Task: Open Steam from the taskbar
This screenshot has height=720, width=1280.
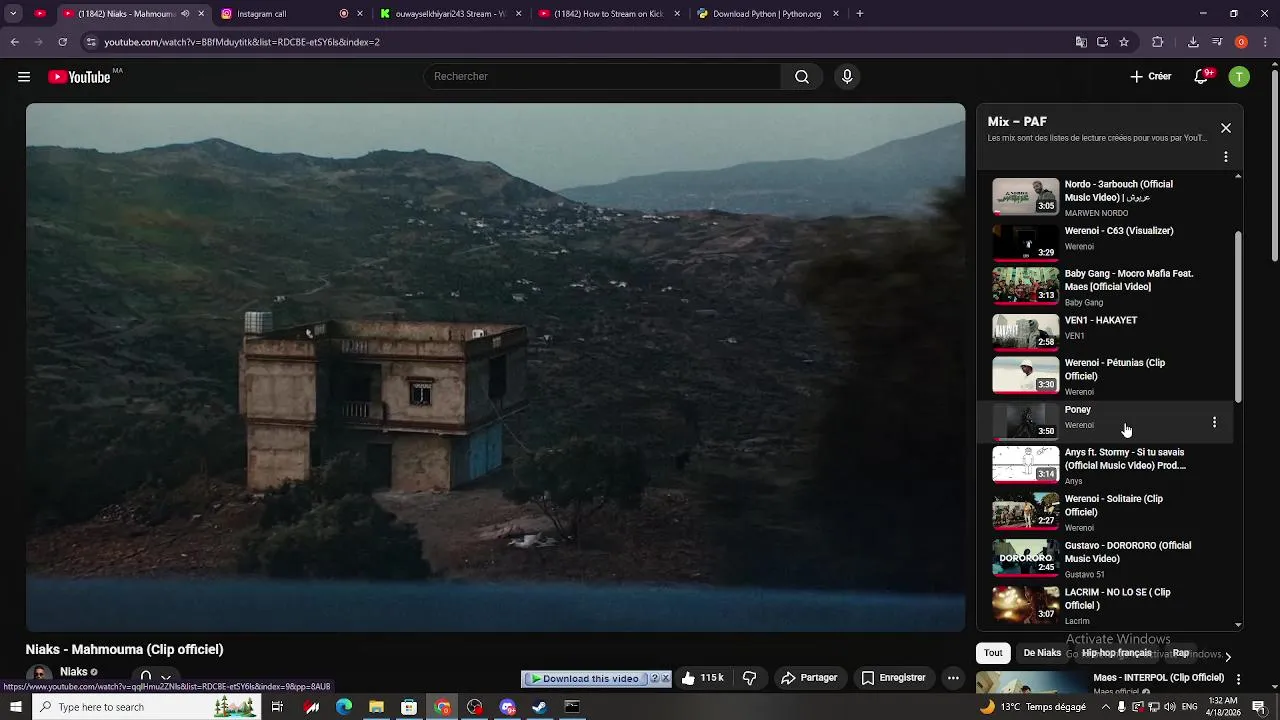Action: pos(539,707)
